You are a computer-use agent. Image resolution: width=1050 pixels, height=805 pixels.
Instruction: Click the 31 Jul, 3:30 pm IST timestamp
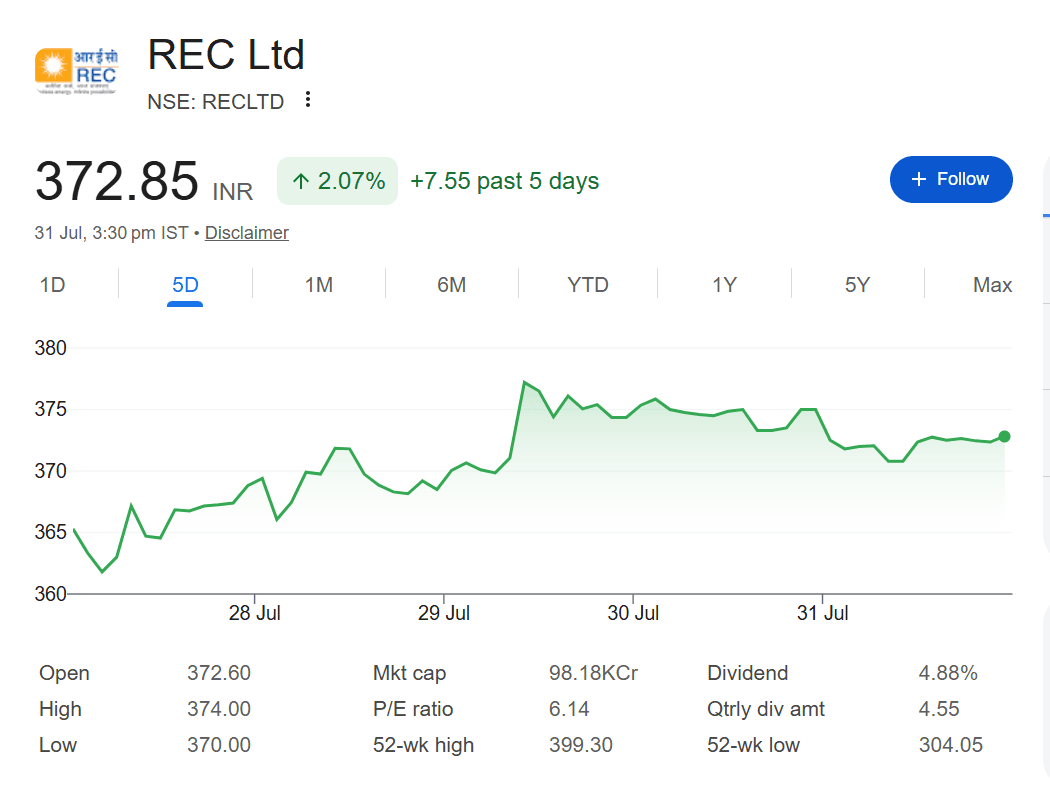pos(111,232)
